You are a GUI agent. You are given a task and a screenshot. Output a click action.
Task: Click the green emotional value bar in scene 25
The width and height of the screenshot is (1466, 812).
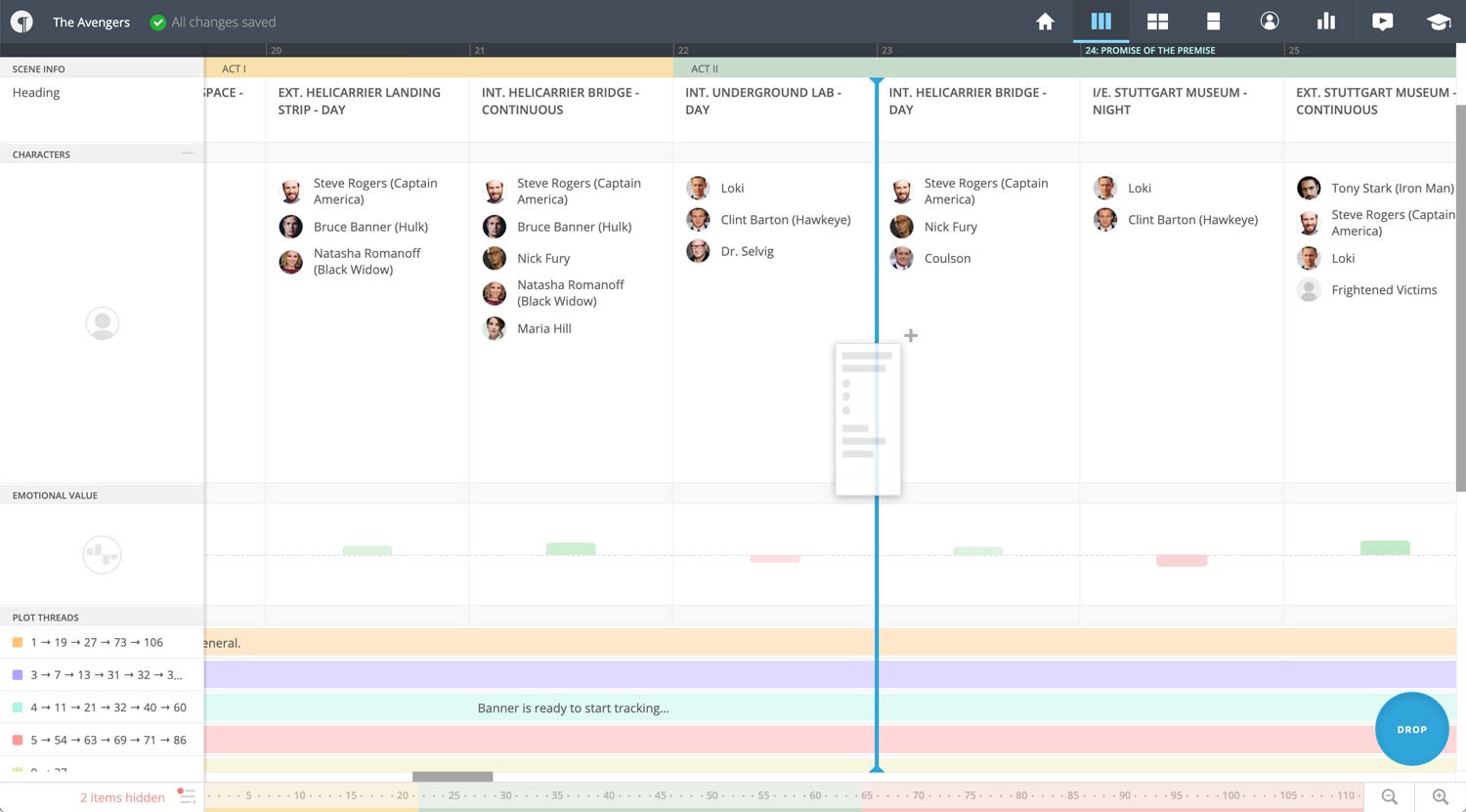click(x=1385, y=548)
